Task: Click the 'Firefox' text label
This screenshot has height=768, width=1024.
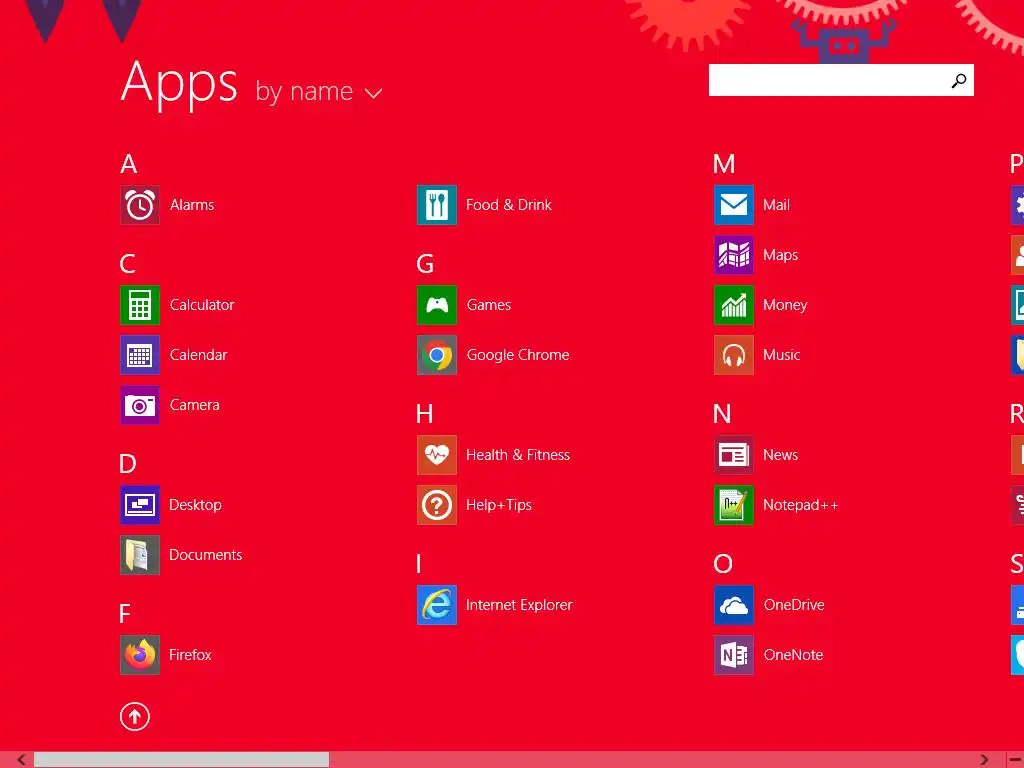Action: 190,655
